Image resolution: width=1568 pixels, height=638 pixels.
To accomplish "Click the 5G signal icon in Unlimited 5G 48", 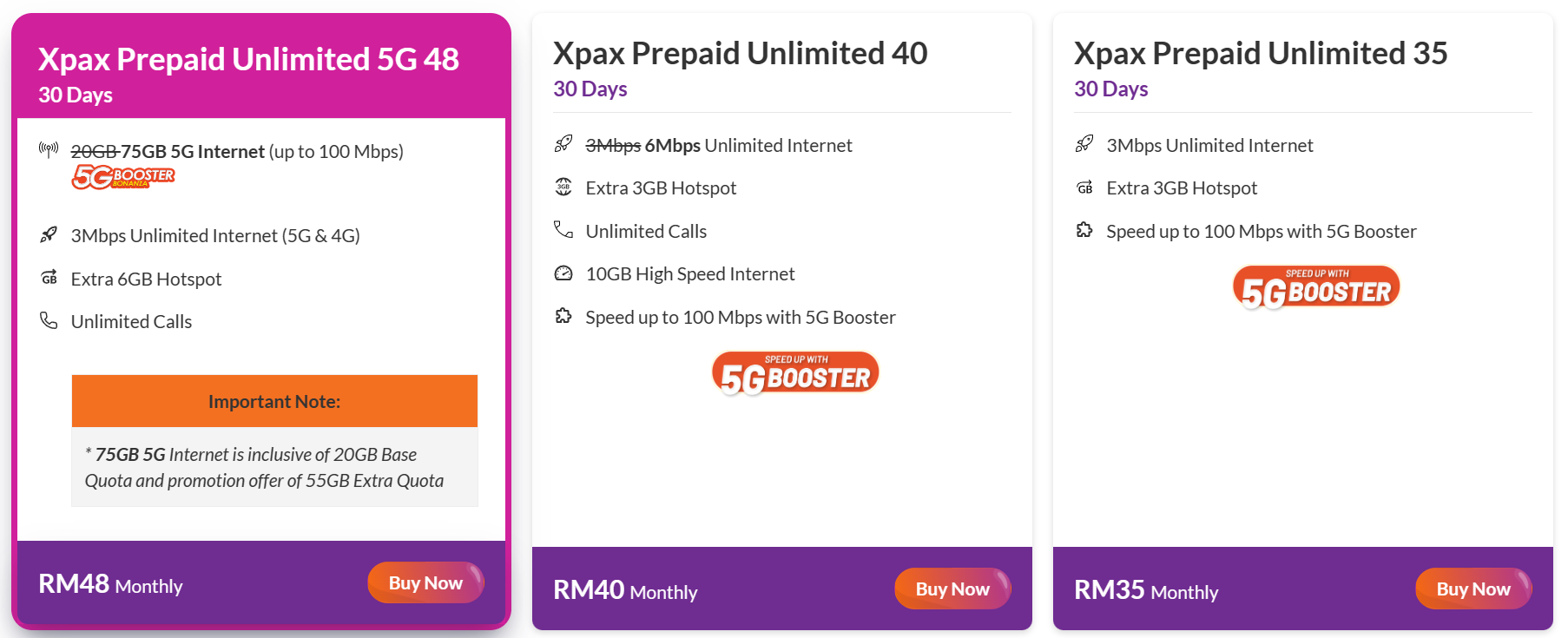I will 49,149.
